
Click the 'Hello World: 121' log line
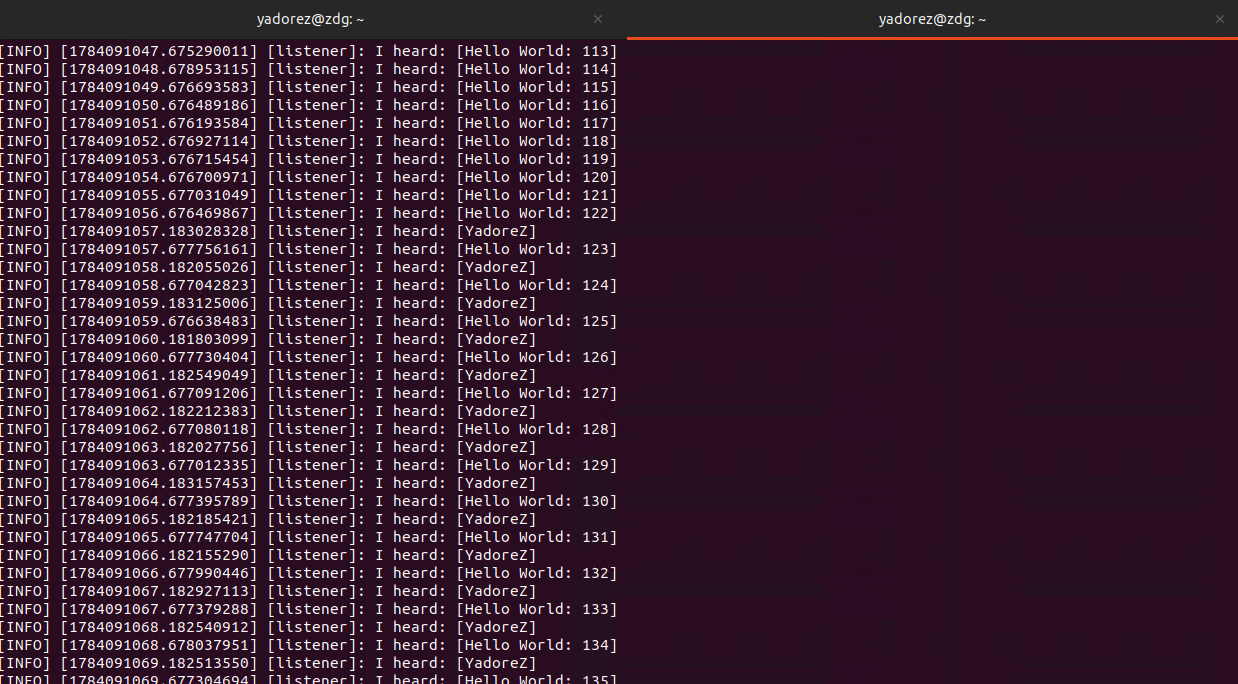coord(309,195)
